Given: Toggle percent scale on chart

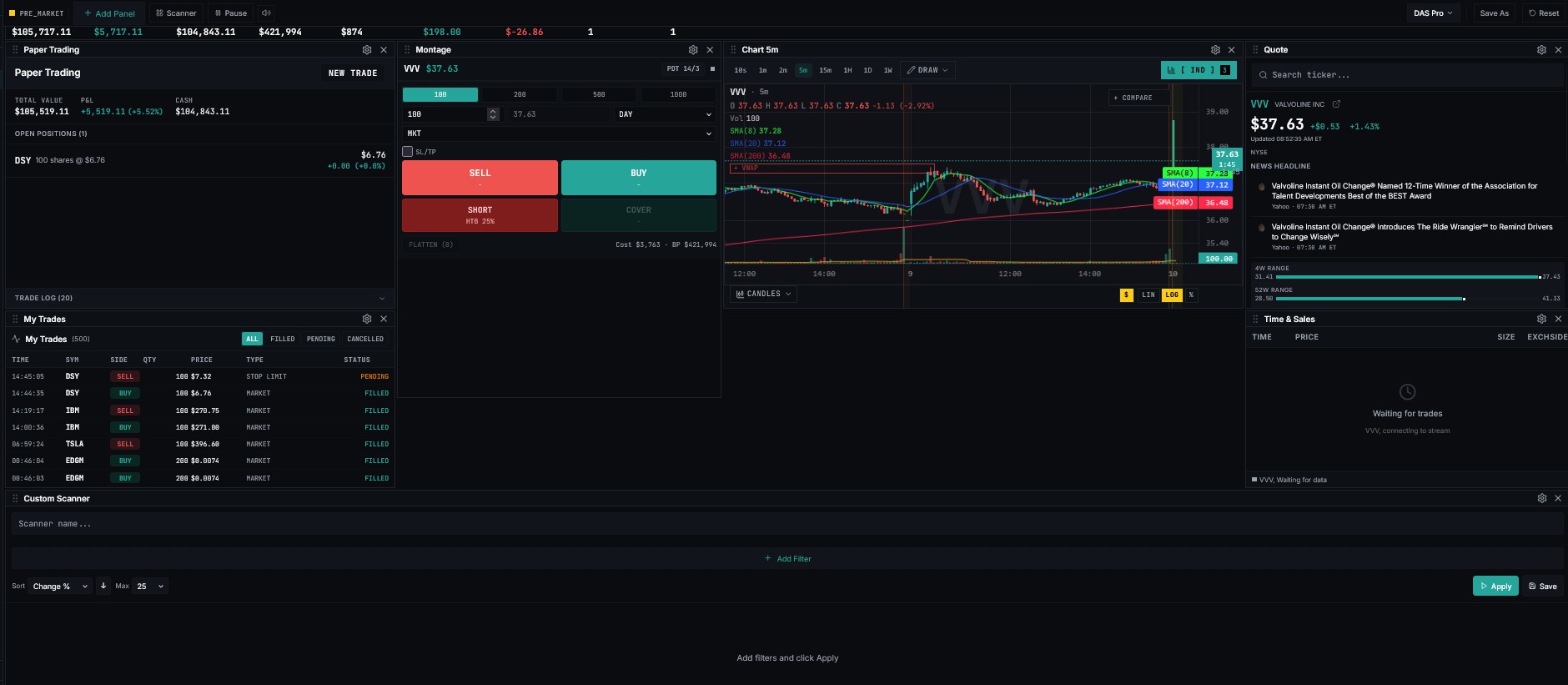Looking at the screenshot, I should tap(1191, 295).
